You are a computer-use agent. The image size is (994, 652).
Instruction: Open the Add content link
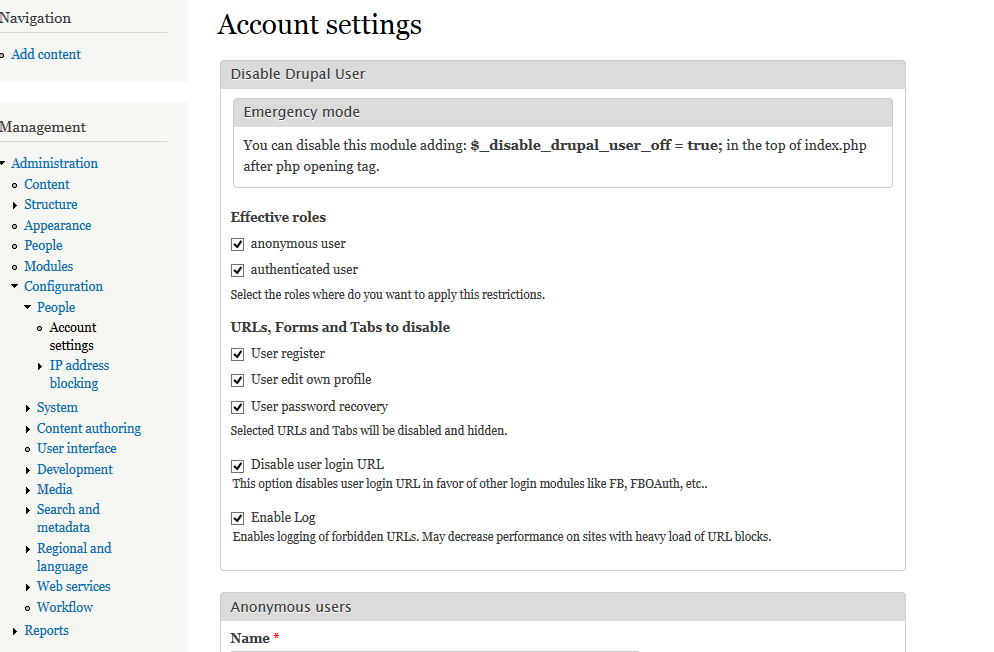tap(45, 54)
